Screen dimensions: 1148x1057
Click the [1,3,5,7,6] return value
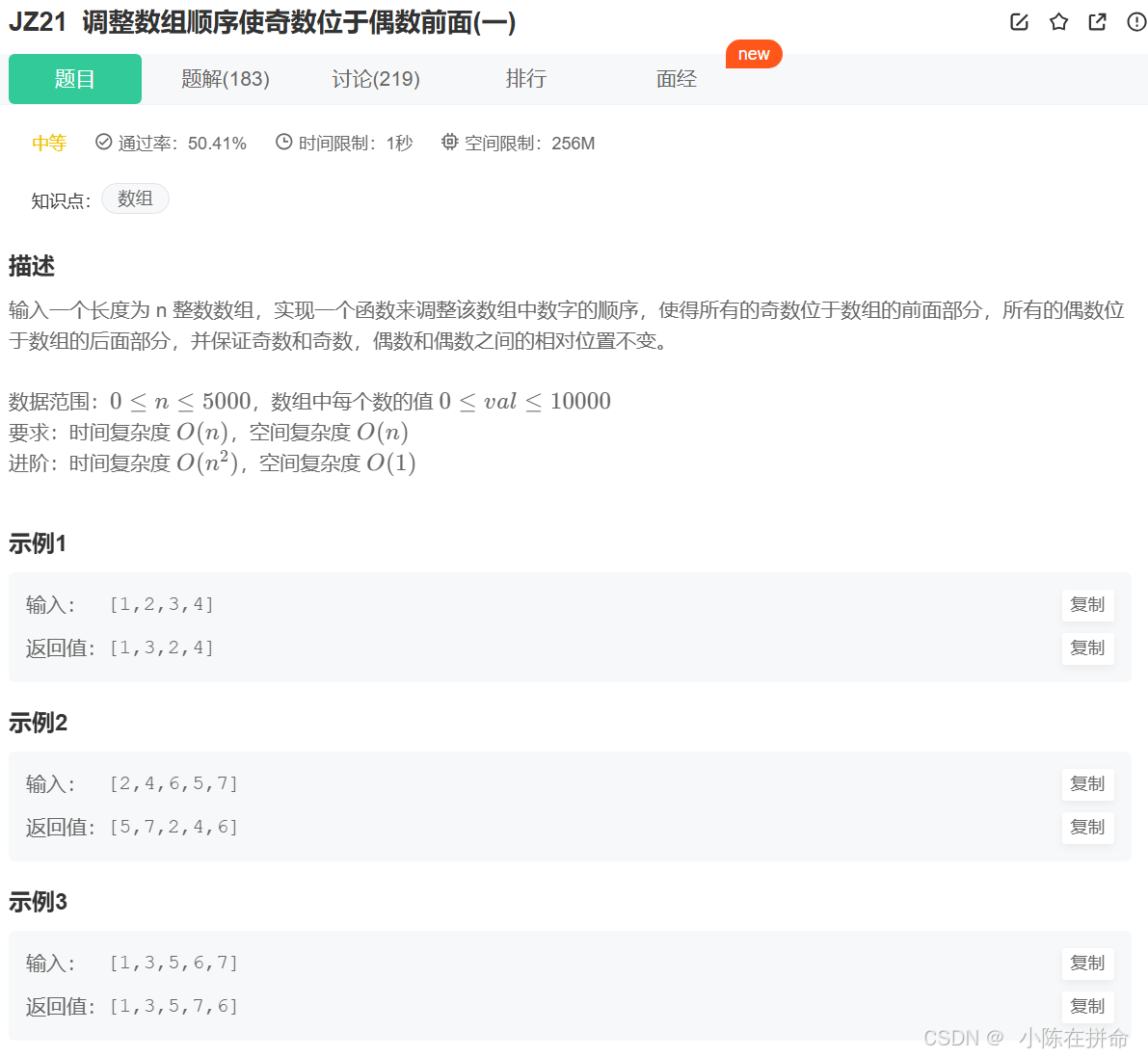click(x=174, y=1007)
